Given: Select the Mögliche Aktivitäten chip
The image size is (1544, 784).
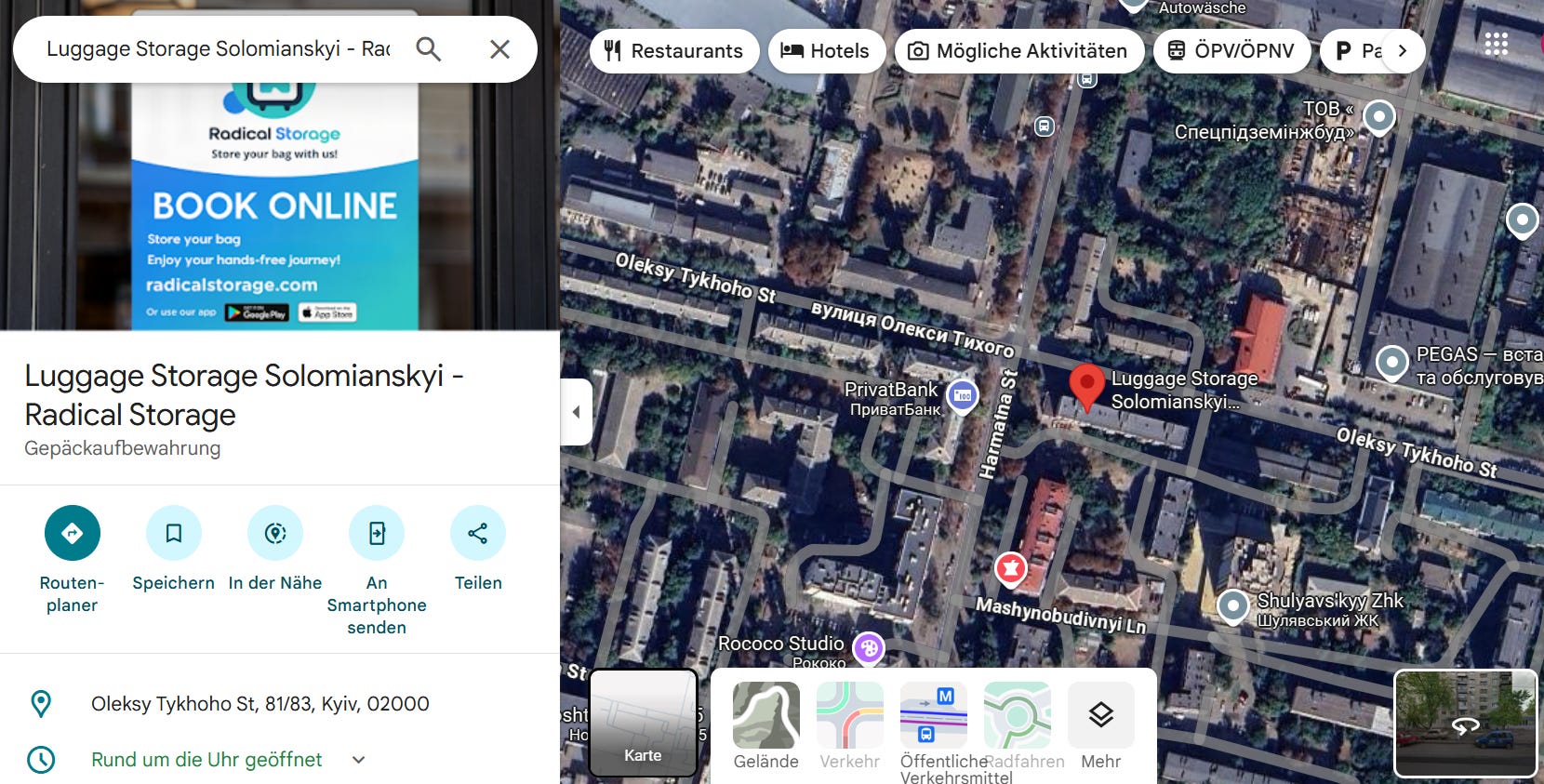Looking at the screenshot, I should [x=1018, y=50].
